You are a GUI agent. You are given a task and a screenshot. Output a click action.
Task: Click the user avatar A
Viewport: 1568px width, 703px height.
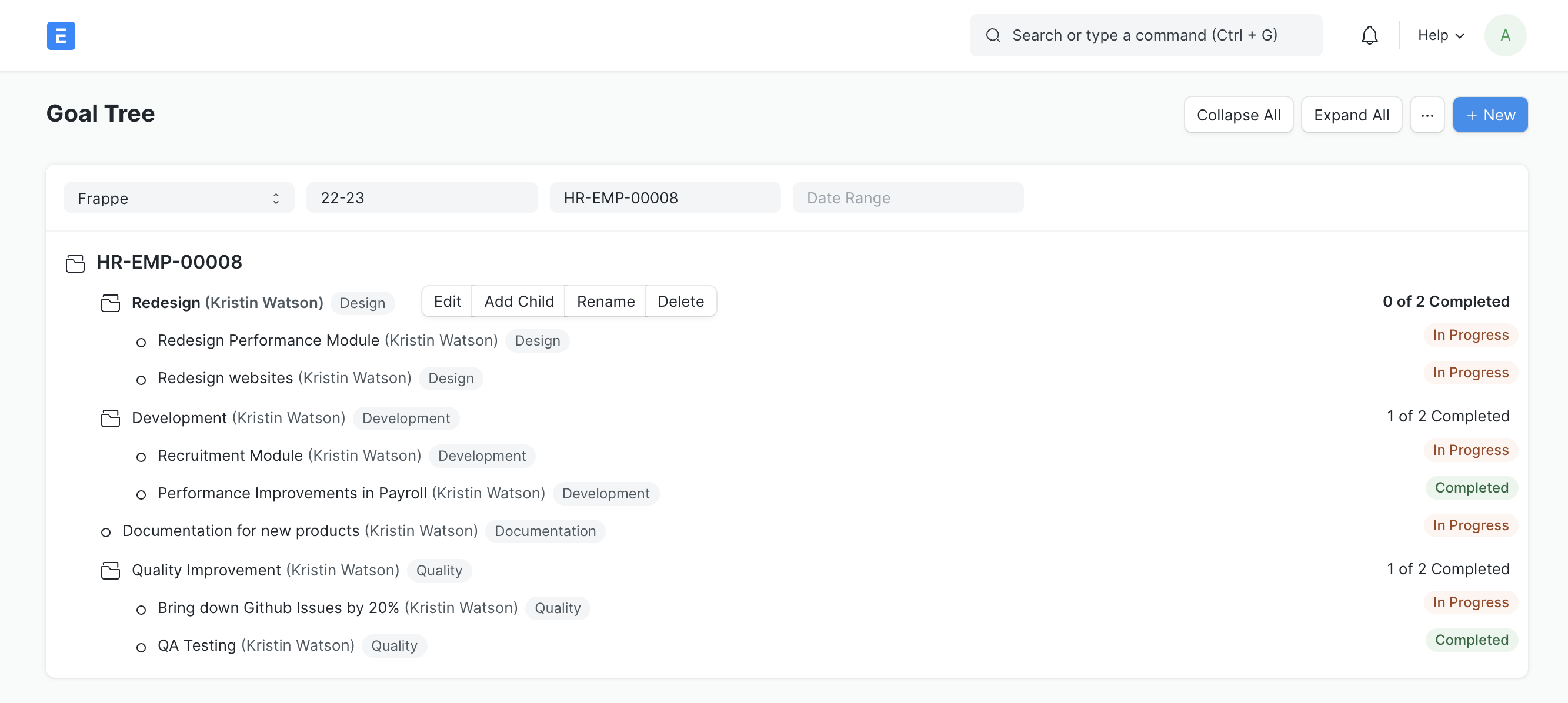[1504, 35]
